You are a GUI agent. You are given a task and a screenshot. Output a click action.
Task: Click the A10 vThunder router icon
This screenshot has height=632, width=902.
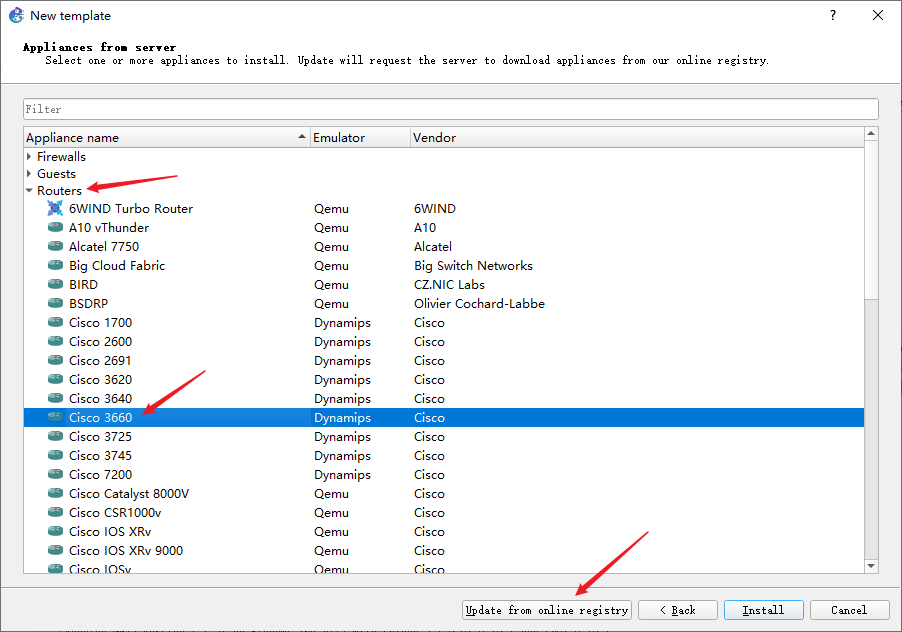(x=55, y=227)
